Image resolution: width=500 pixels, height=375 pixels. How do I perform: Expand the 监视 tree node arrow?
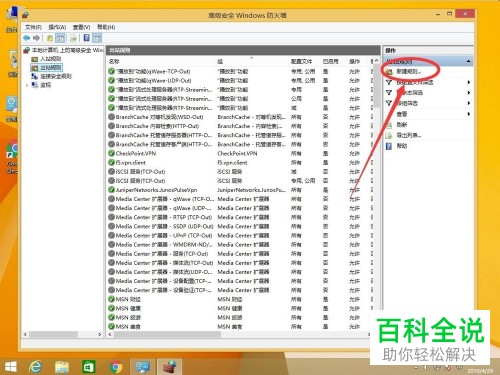click(27, 85)
